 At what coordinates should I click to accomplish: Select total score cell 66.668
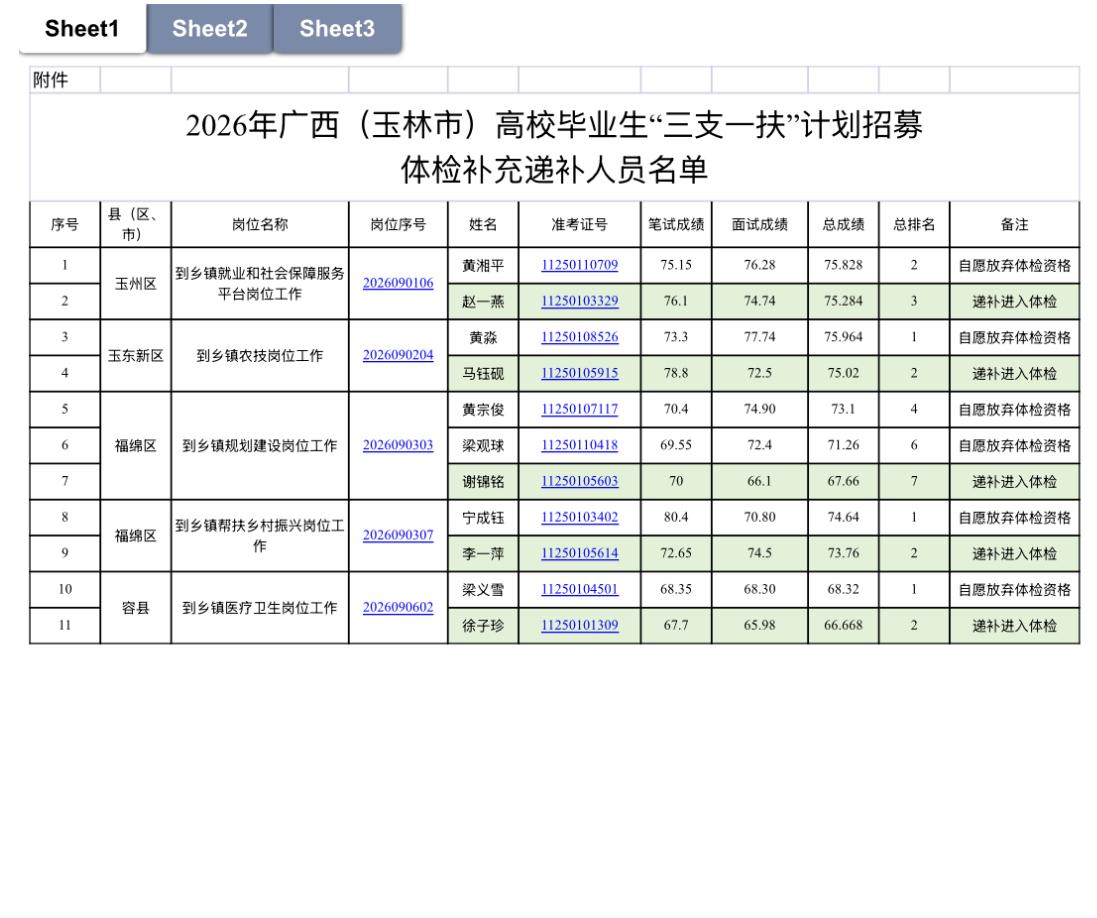844,626
